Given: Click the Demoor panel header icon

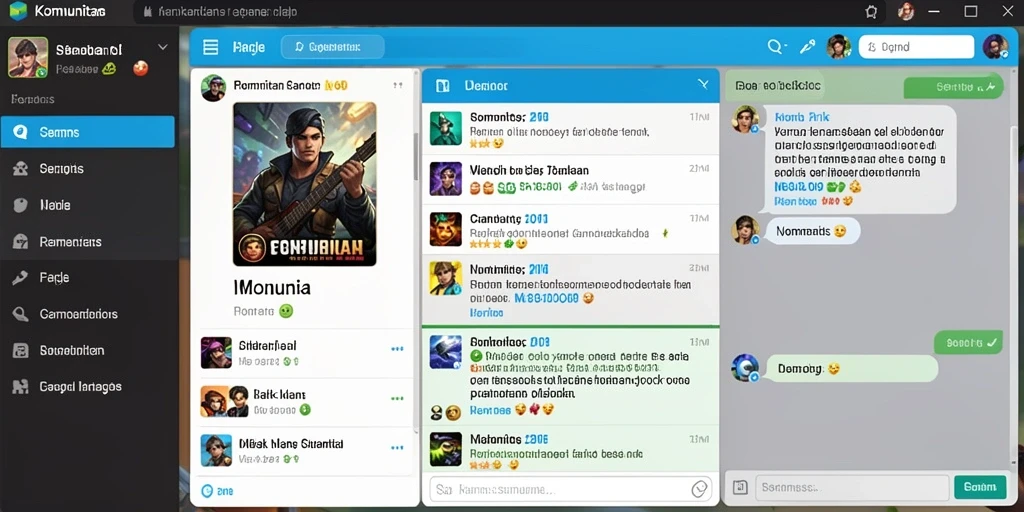Looking at the screenshot, I should click(442, 86).
